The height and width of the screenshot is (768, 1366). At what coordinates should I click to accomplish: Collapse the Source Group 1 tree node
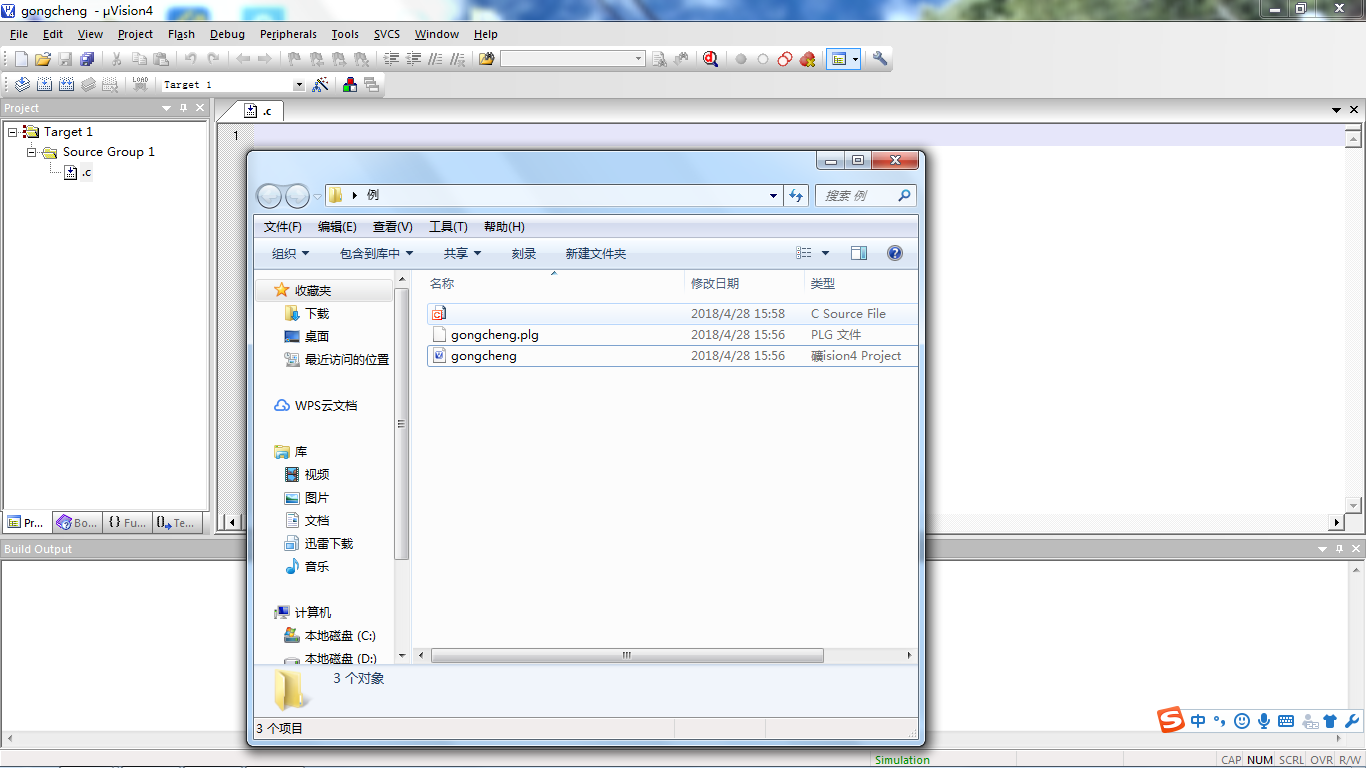click(32, 152)
